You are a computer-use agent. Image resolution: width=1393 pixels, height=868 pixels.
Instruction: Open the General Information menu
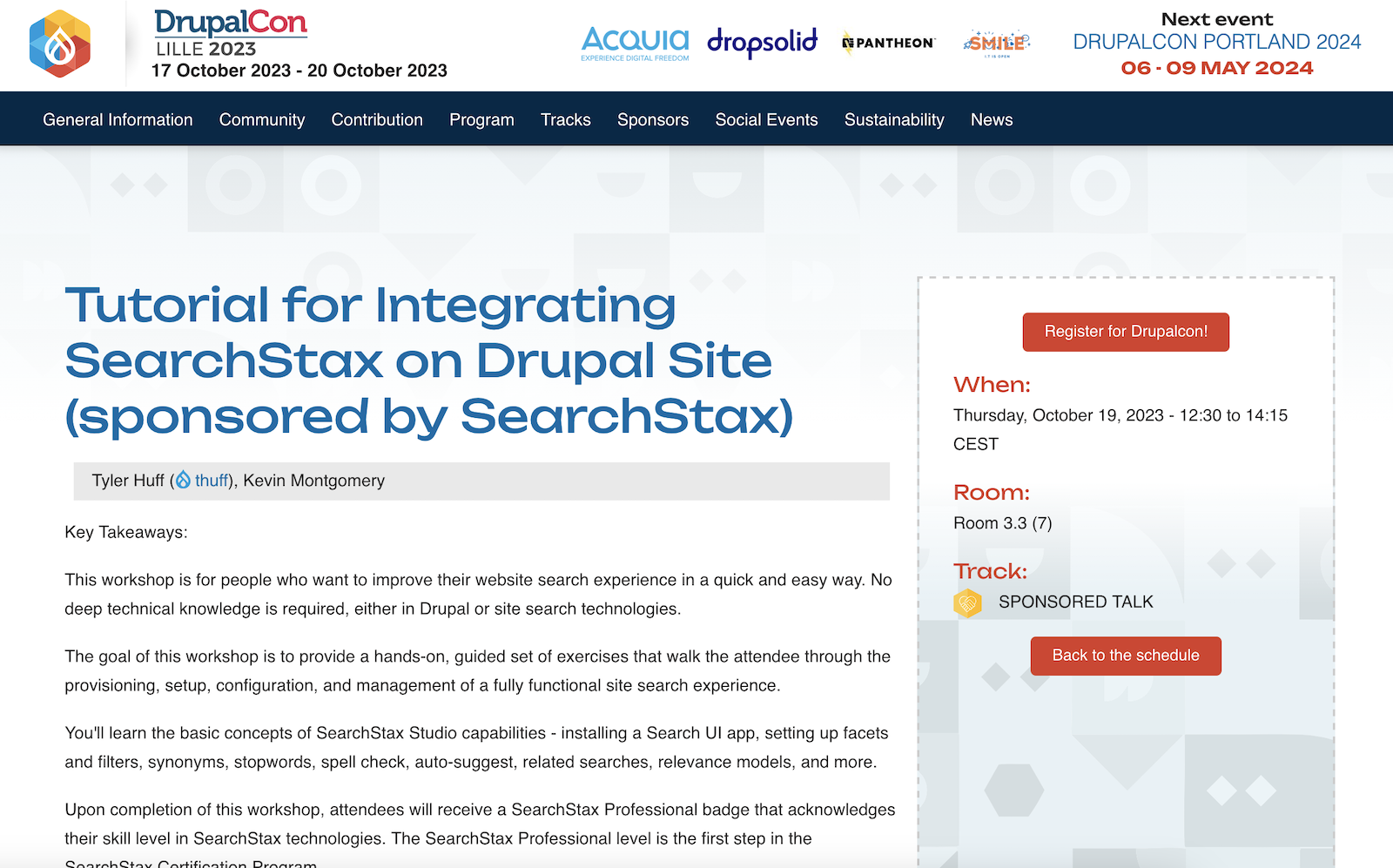118,120
